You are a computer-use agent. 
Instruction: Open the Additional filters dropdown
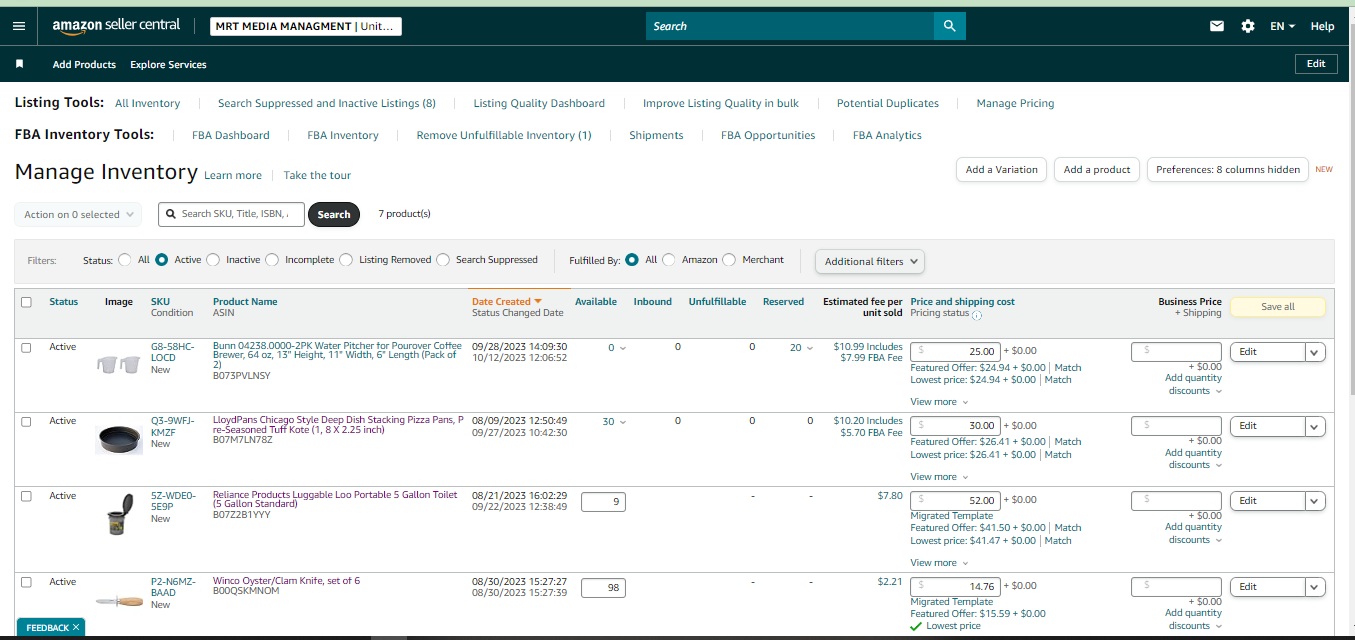coord(870,261)
